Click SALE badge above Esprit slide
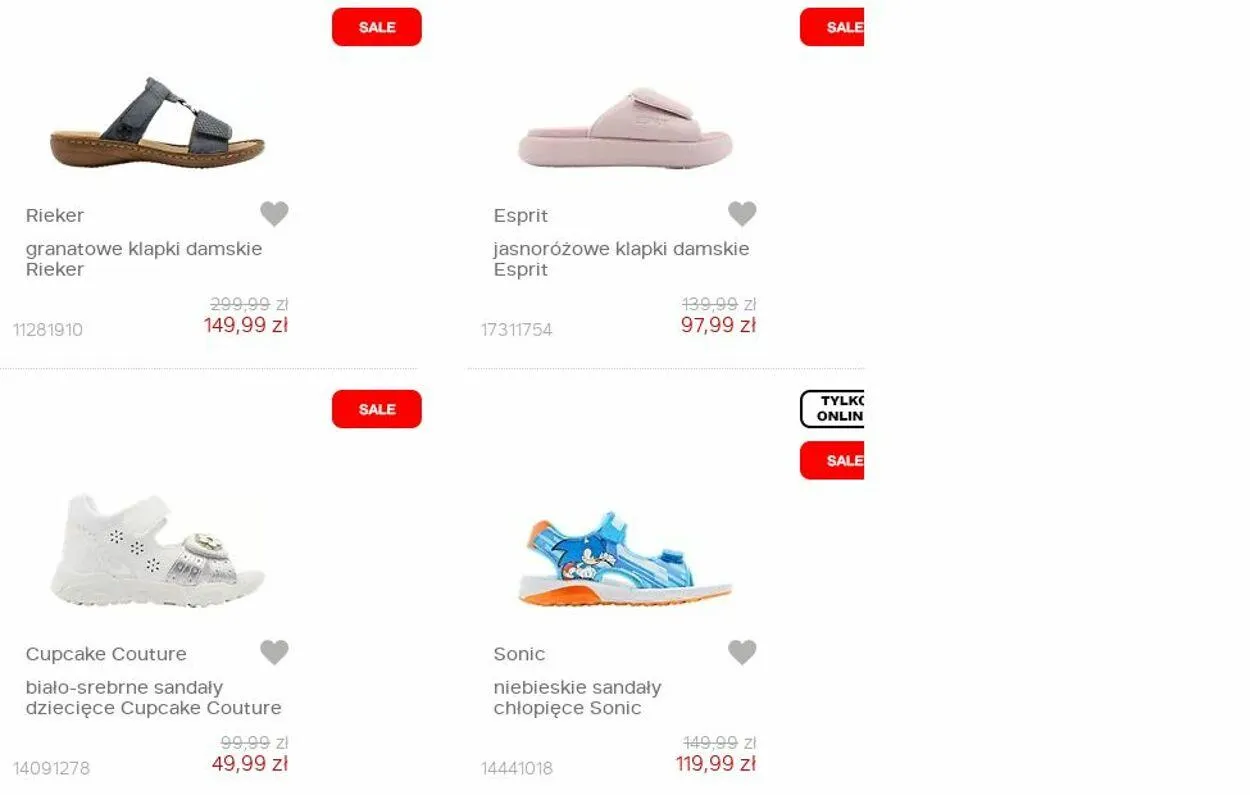This screenshot has height=795, width=1250. (832, 27)
